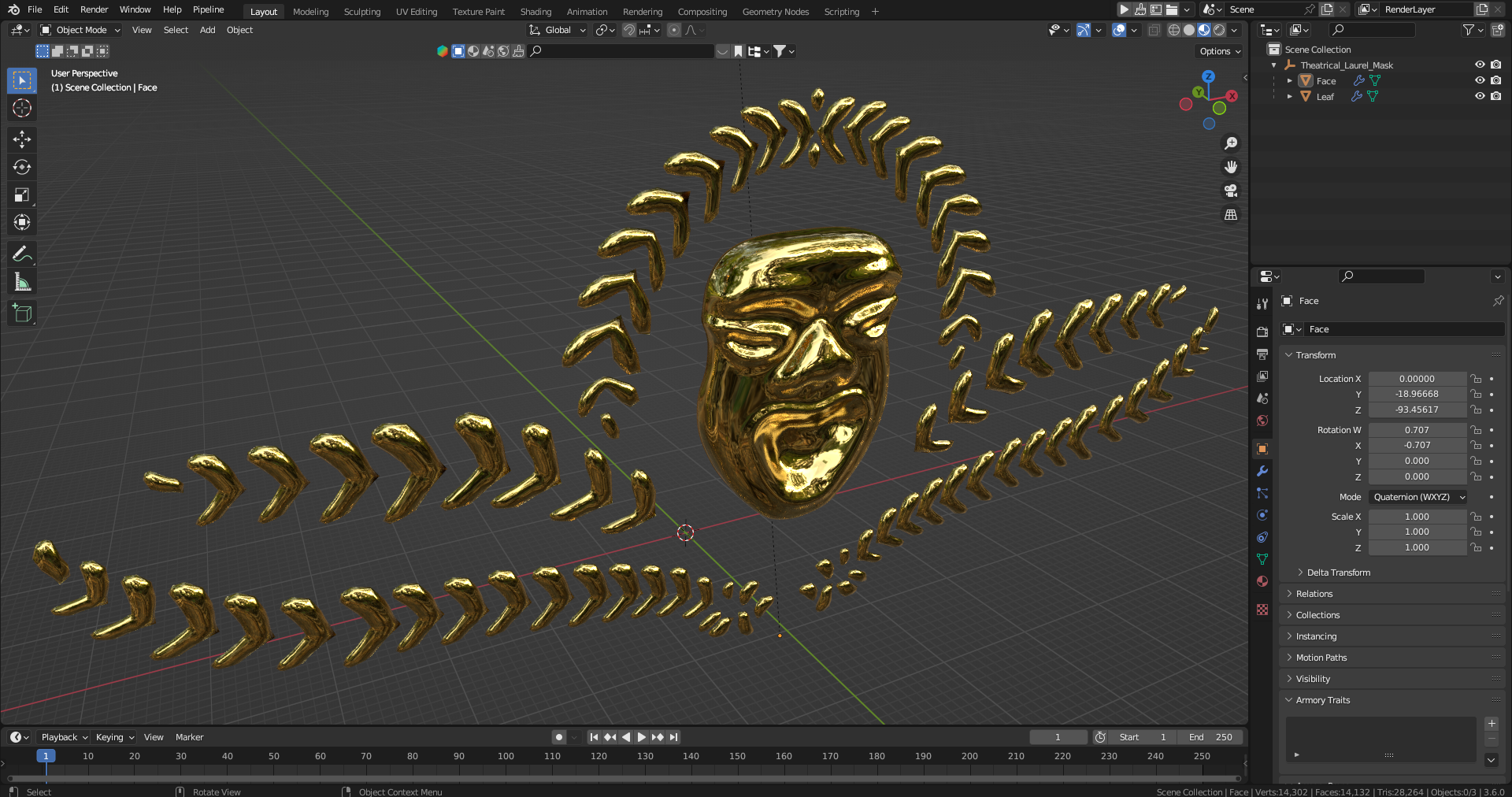Expand the Relations panel
The width and height of the screenshot is (1512, 797).
1314,594
